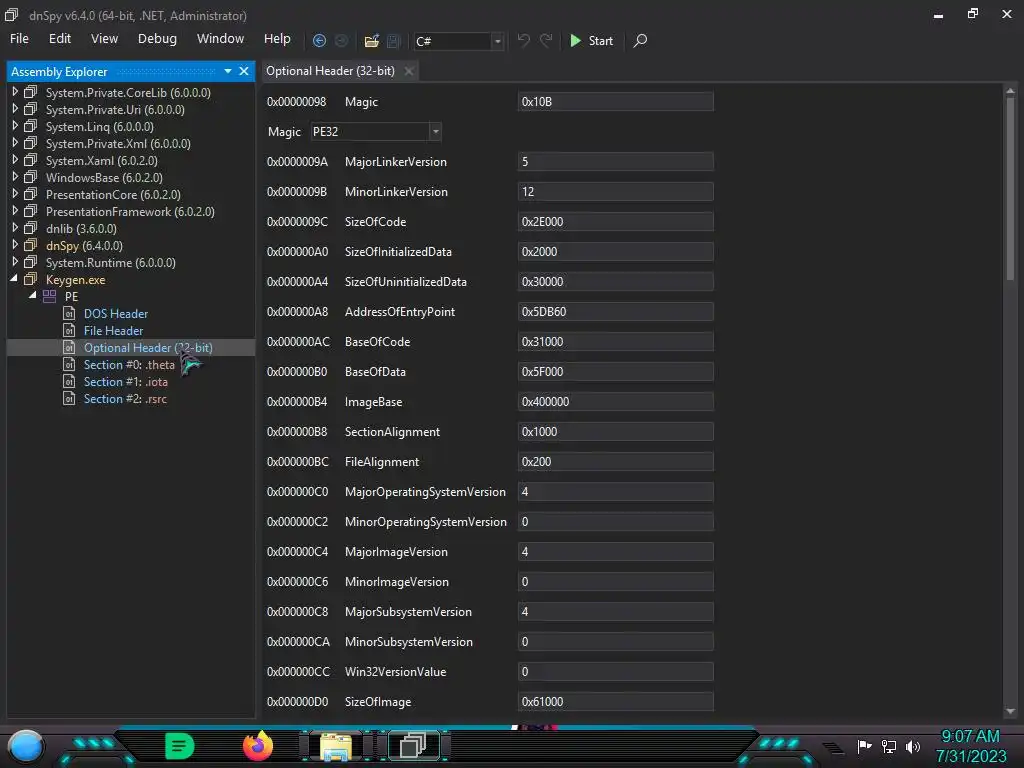The image size is (1024, 768).
Task: Click the SizeOfCode value field
Action: tap(615, 222)
